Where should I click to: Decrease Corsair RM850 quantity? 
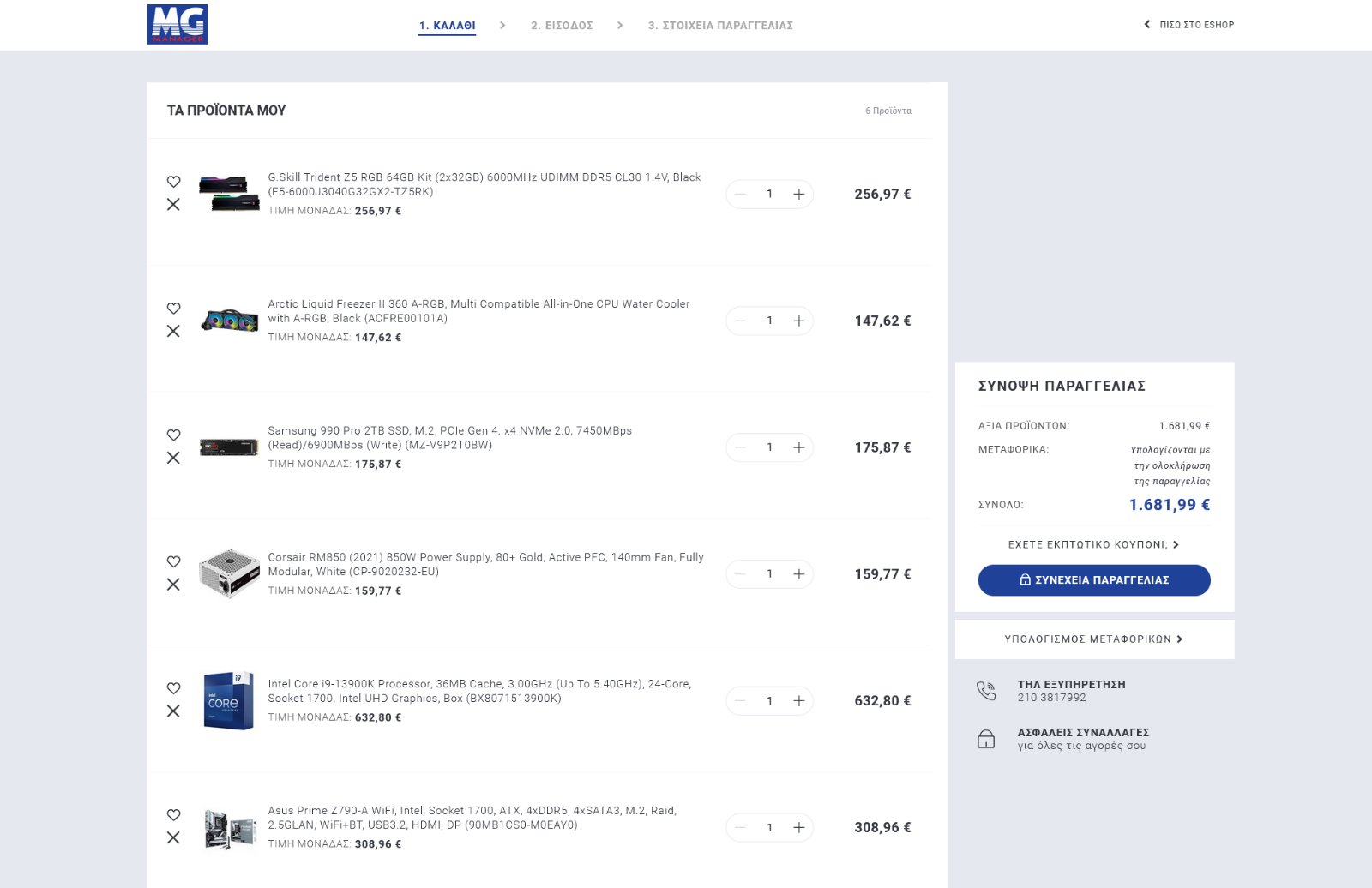(740, 574)
